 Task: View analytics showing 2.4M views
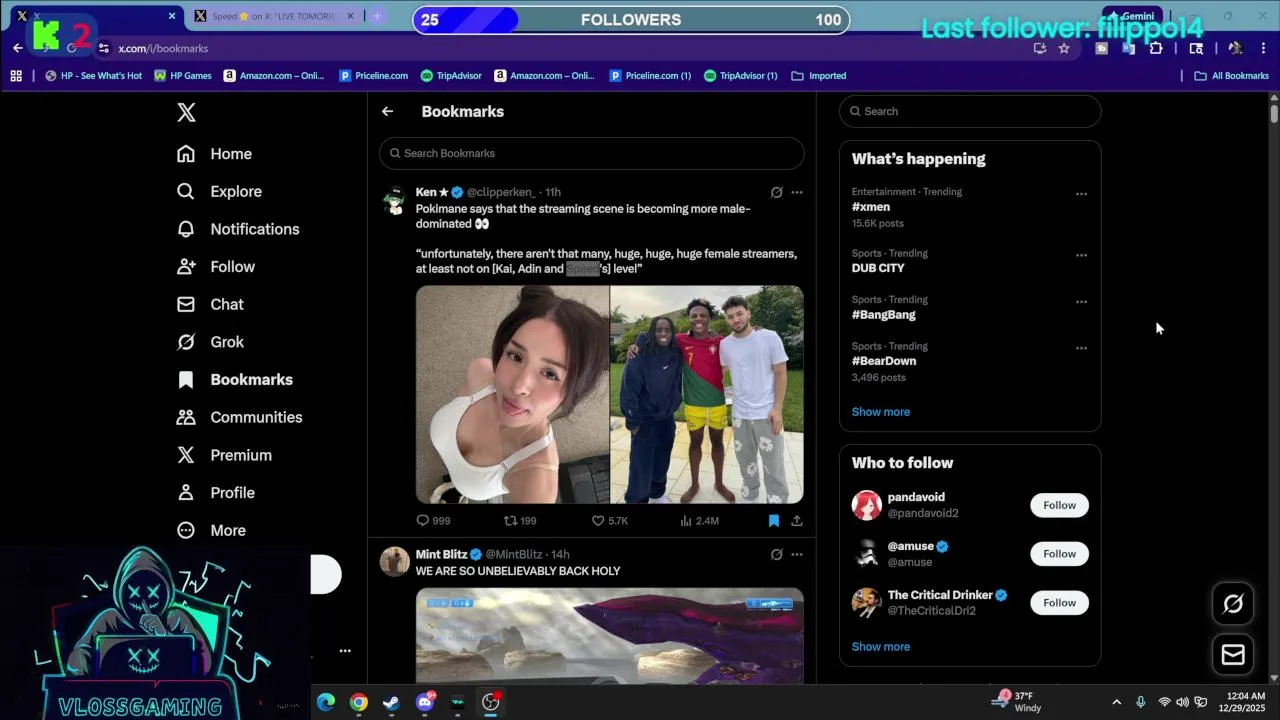(x=699, y=521)
